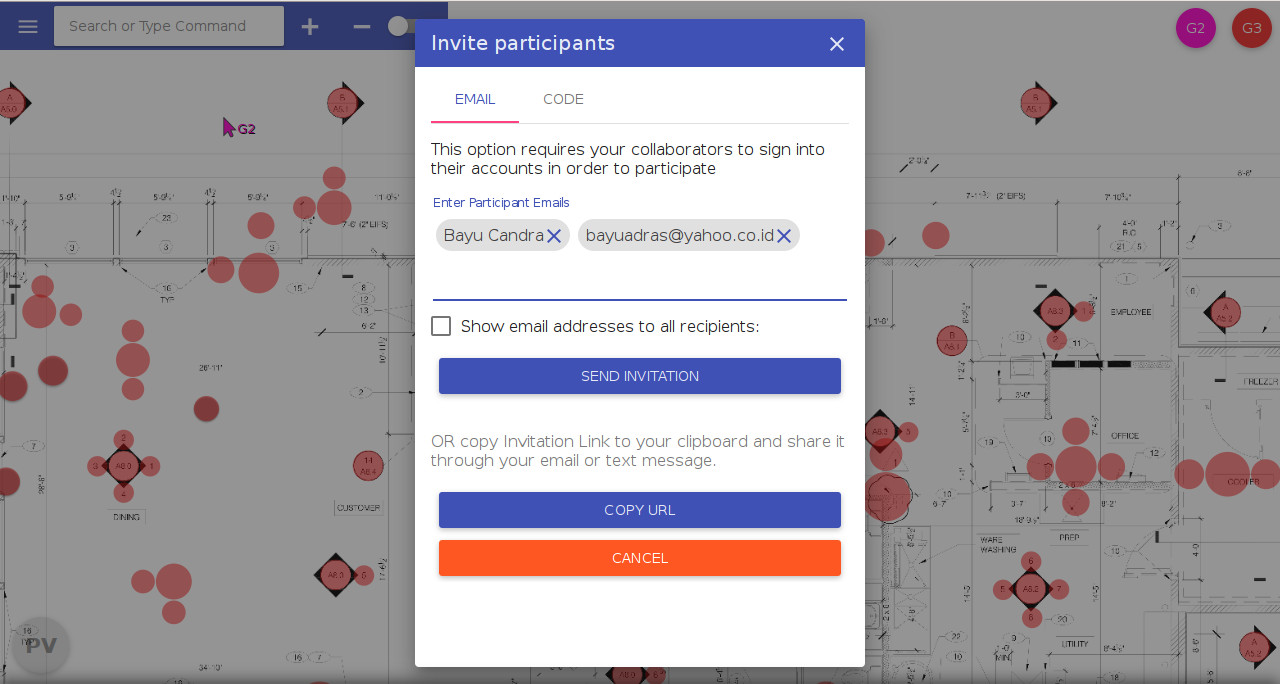Open the G2 participant avatar

point(1196,28)
